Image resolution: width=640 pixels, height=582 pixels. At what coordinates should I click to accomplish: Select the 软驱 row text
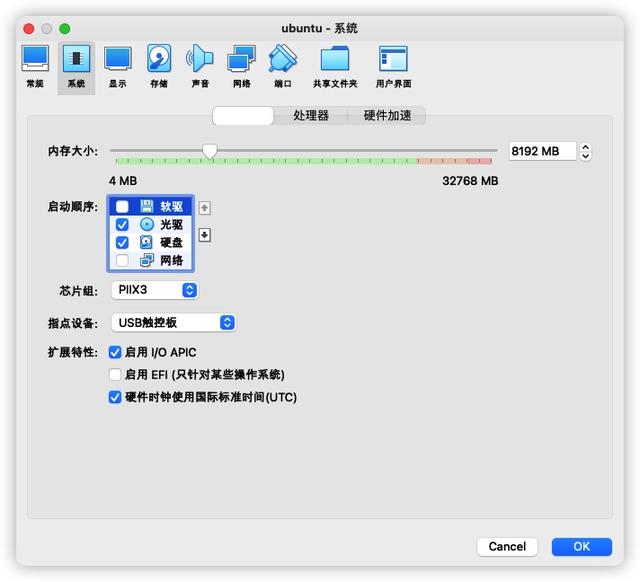(x=171, y=207)
